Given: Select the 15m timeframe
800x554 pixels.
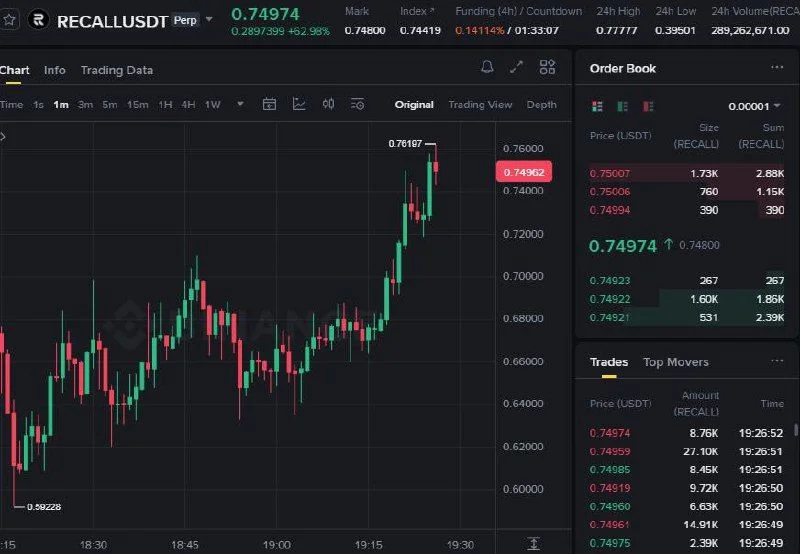Looking at the screenshot, I should tap(138, 105).
